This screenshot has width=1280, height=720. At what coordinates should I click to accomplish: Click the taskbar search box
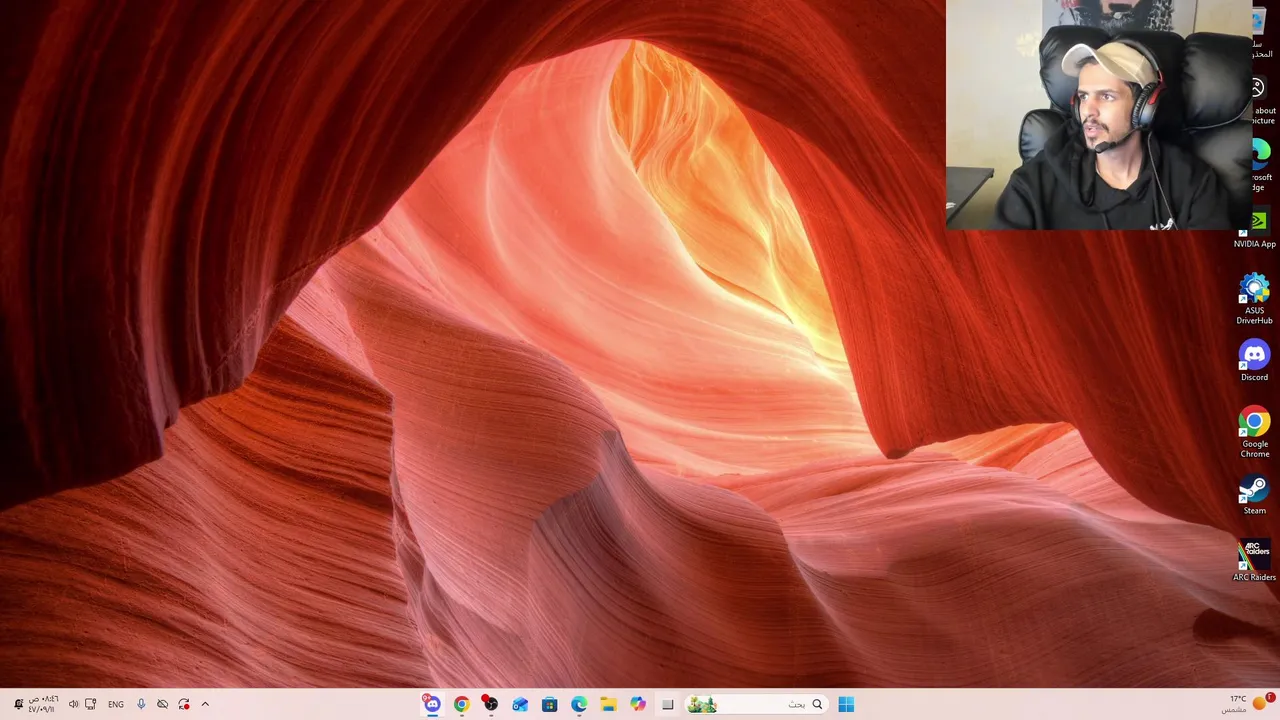pos(756,704)
